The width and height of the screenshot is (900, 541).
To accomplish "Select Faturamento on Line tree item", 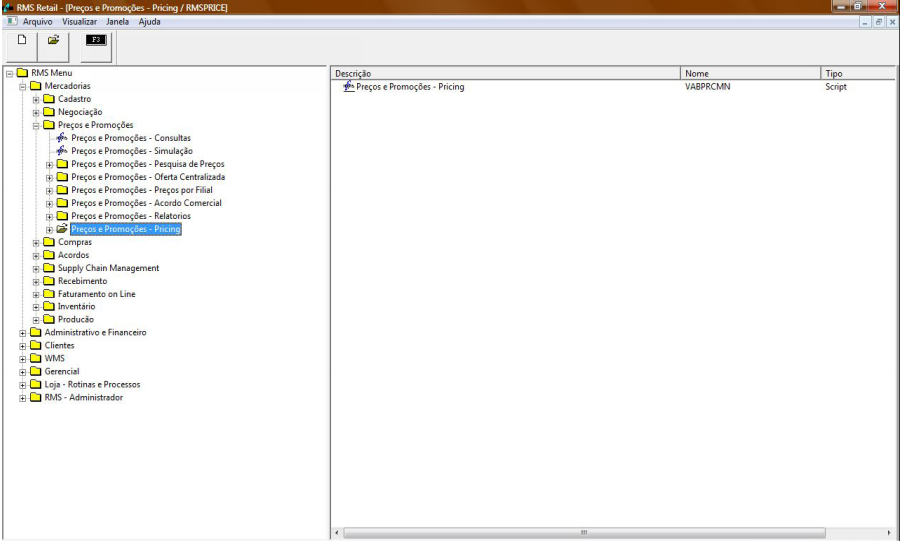I will point(96,294).
